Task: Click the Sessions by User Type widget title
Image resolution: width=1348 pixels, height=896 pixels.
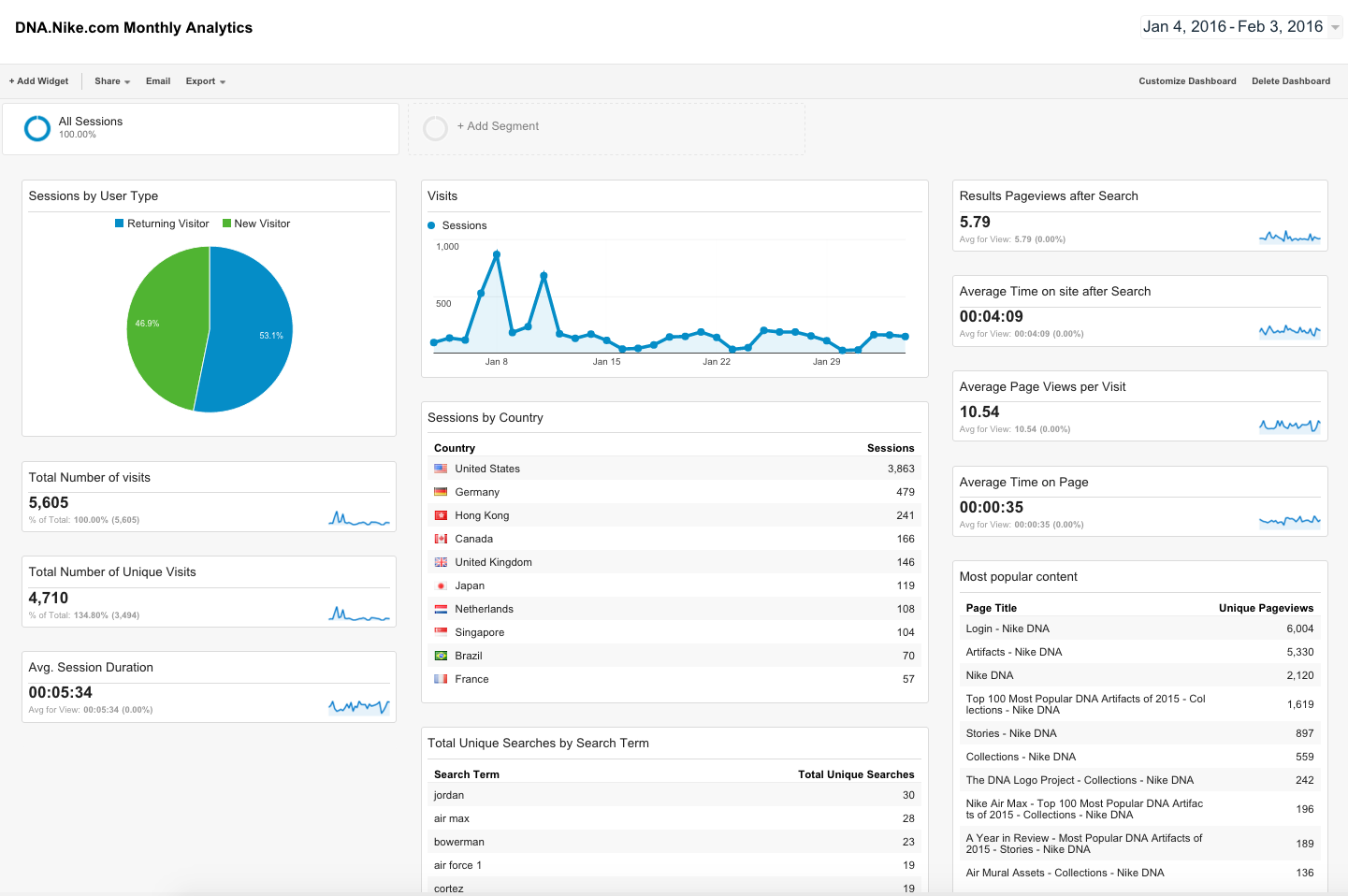Action: click(94, 196)
